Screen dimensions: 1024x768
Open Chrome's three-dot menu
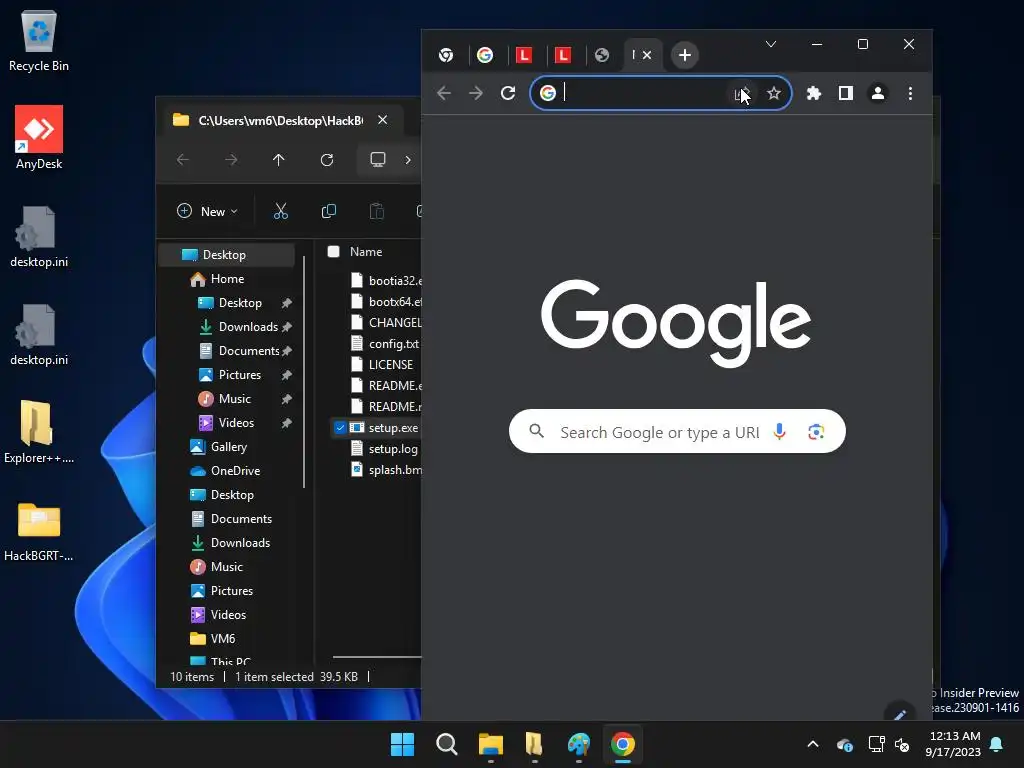tap(910, 93)
